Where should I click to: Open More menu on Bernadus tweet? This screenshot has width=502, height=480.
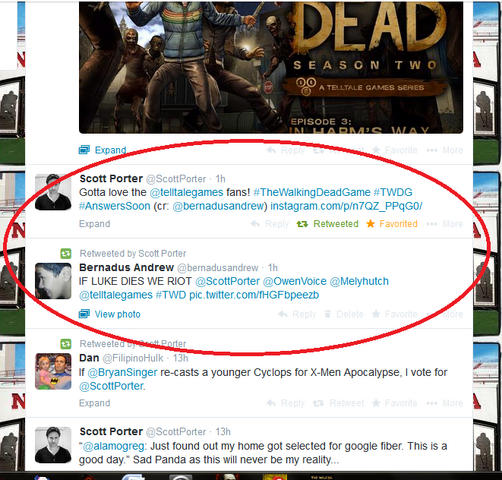[445, 314]
